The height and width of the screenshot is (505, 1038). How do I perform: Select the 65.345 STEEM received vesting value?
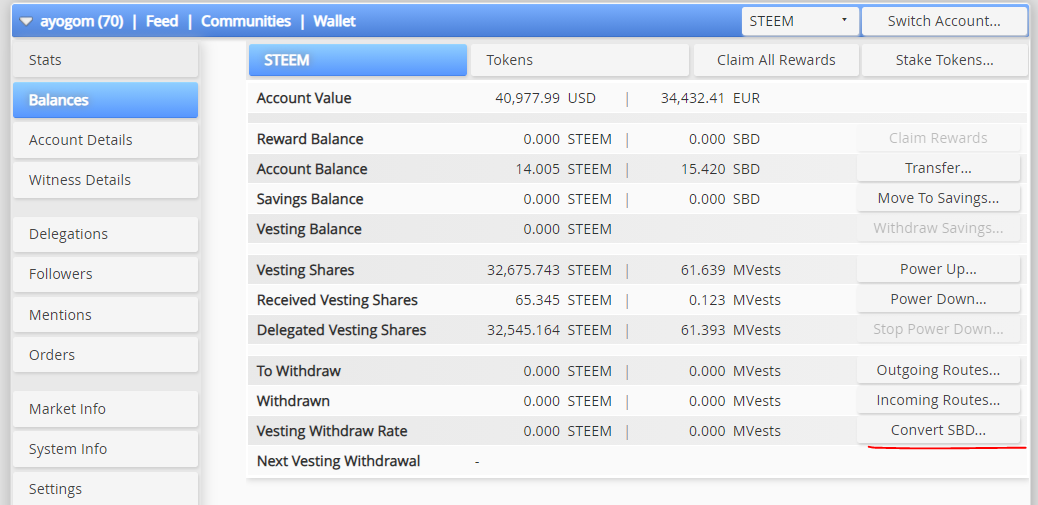coord(563,300)
